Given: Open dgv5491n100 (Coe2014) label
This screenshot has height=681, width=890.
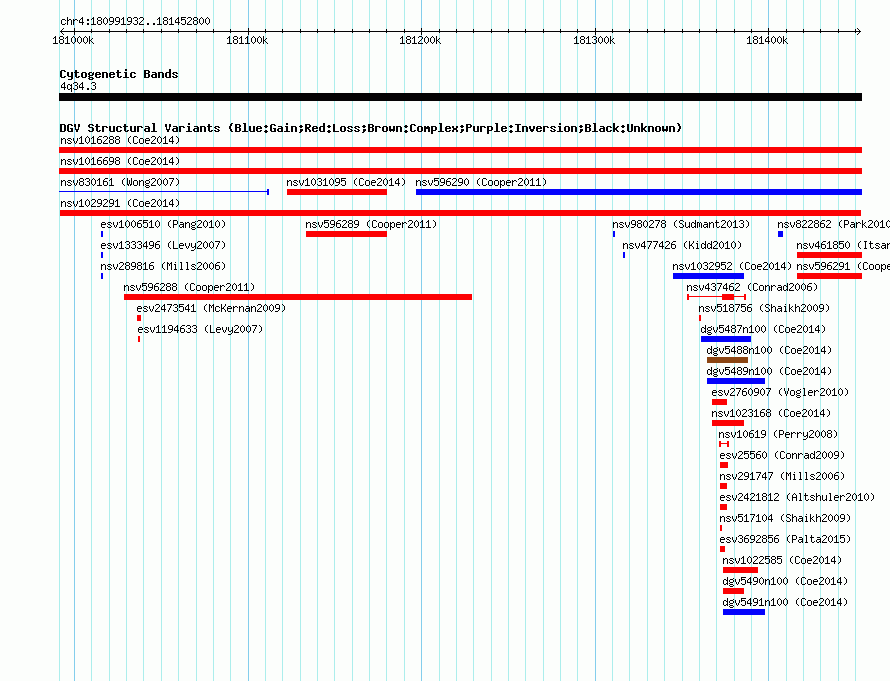Looking at the screenshot, I should 784,602.
